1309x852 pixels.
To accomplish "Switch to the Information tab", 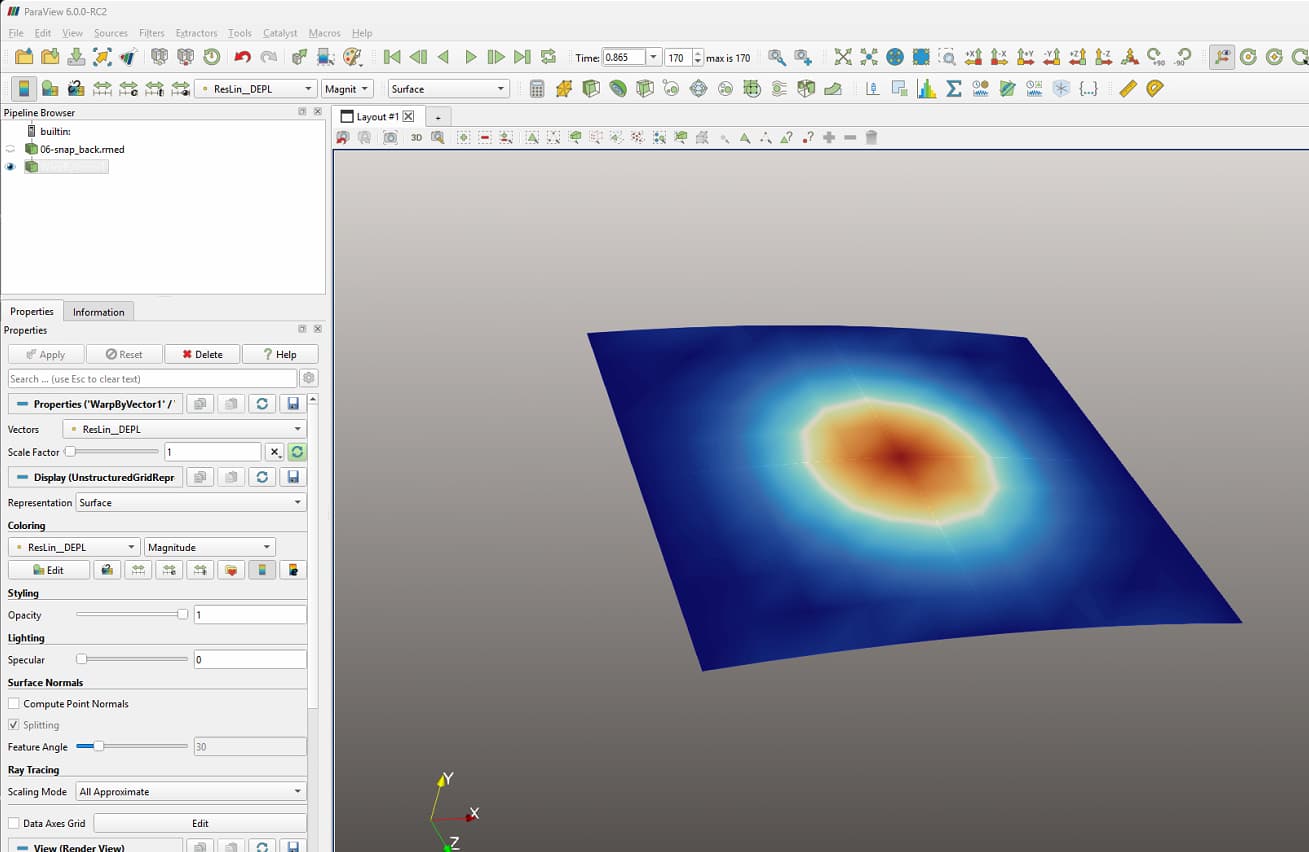I will pyautogui.click(x=98, y=312).
